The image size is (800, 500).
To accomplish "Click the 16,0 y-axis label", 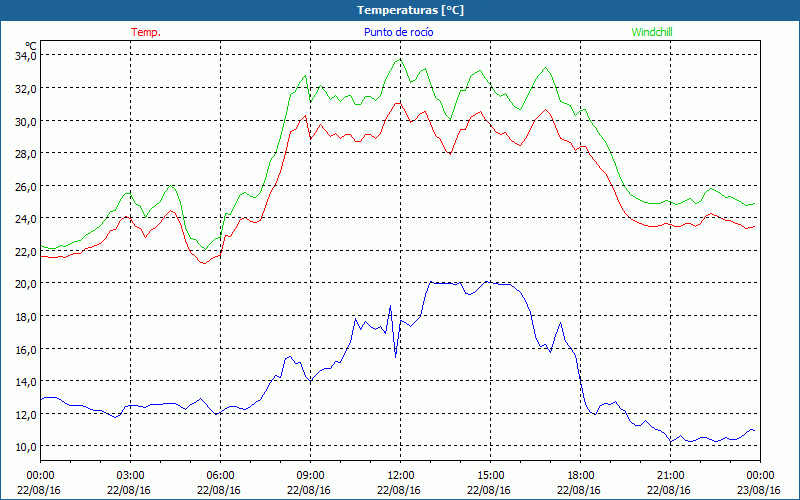I will 26,349.
